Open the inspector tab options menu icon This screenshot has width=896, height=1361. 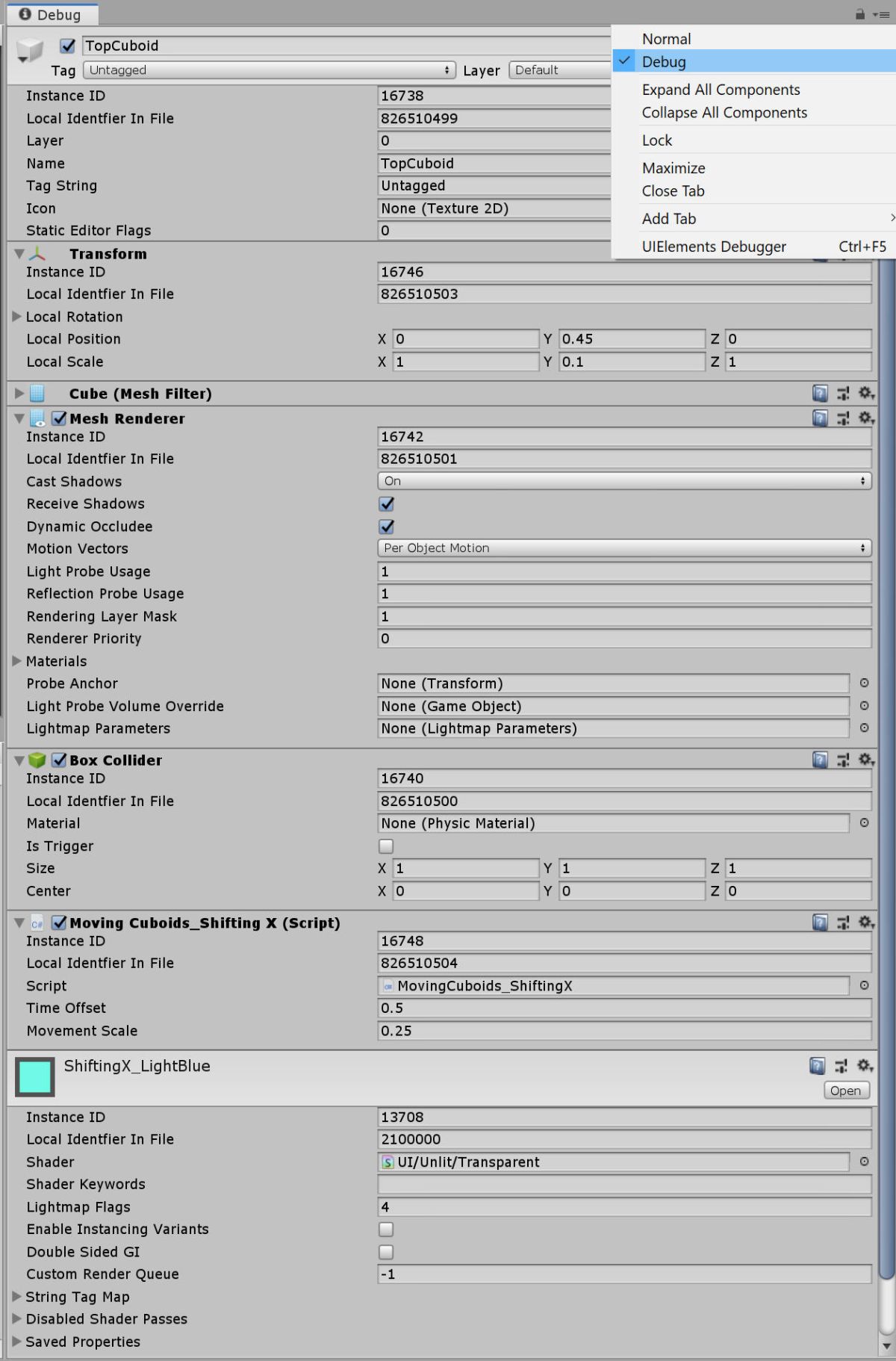(x=880, y=14)
